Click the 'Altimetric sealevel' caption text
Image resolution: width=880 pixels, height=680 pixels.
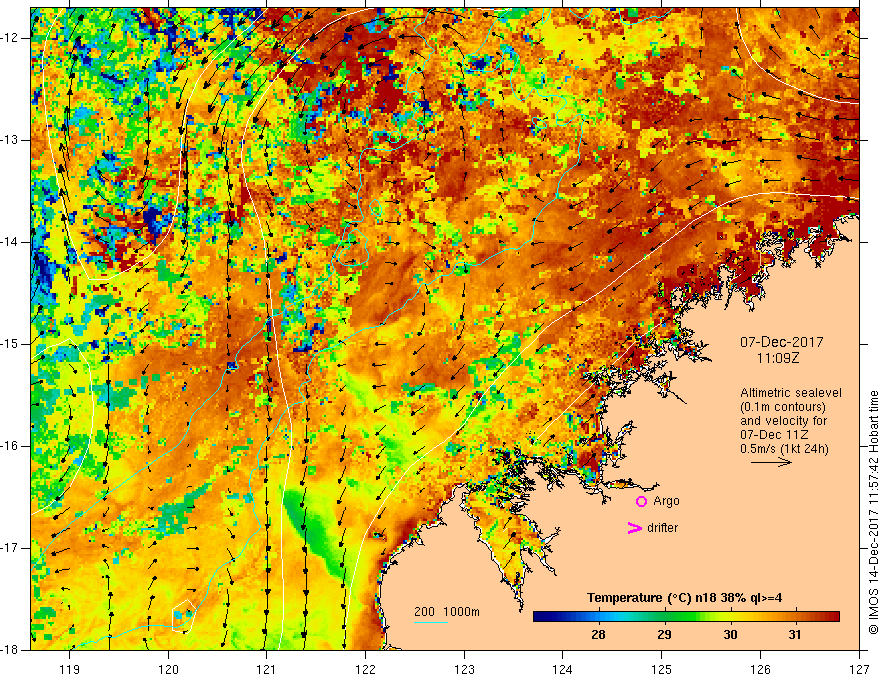pyautogui.click(x=791, y=393)
